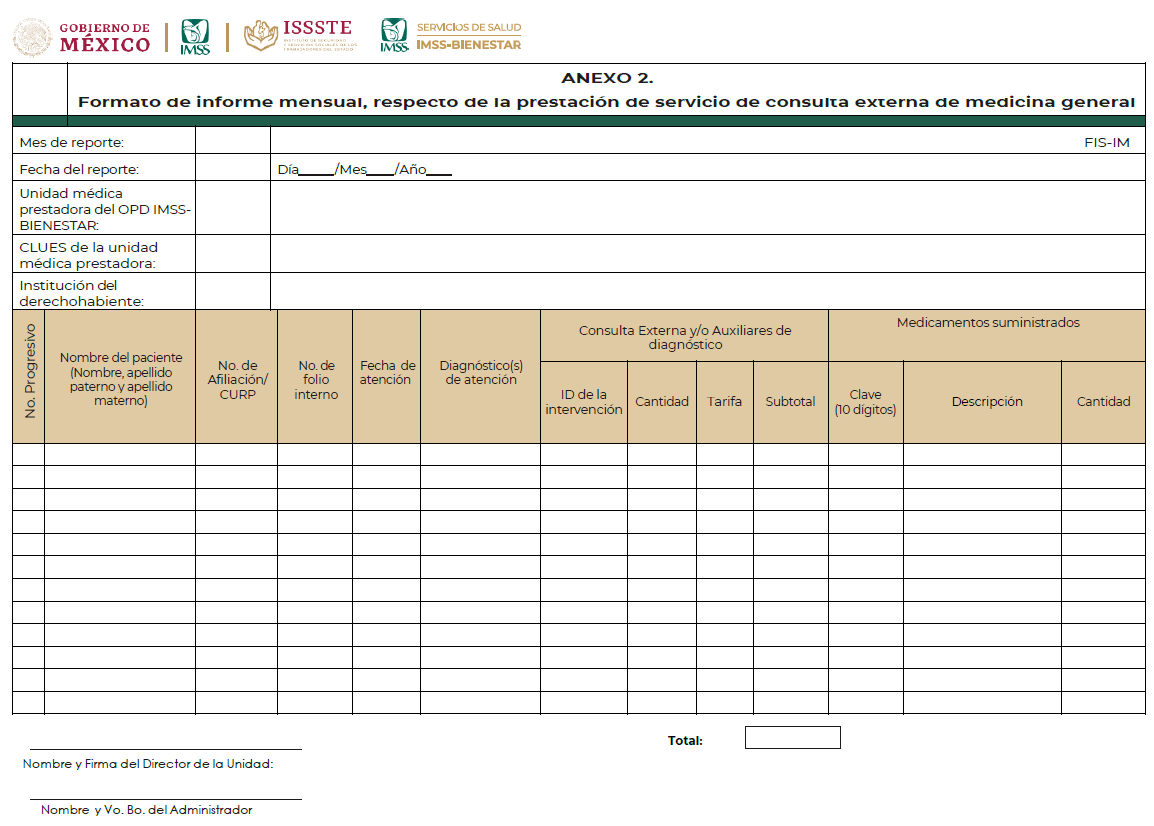Screen dimensions: 1154x826
Task: Click the Medicamentos suministrados group header
Action: point(987,323)
